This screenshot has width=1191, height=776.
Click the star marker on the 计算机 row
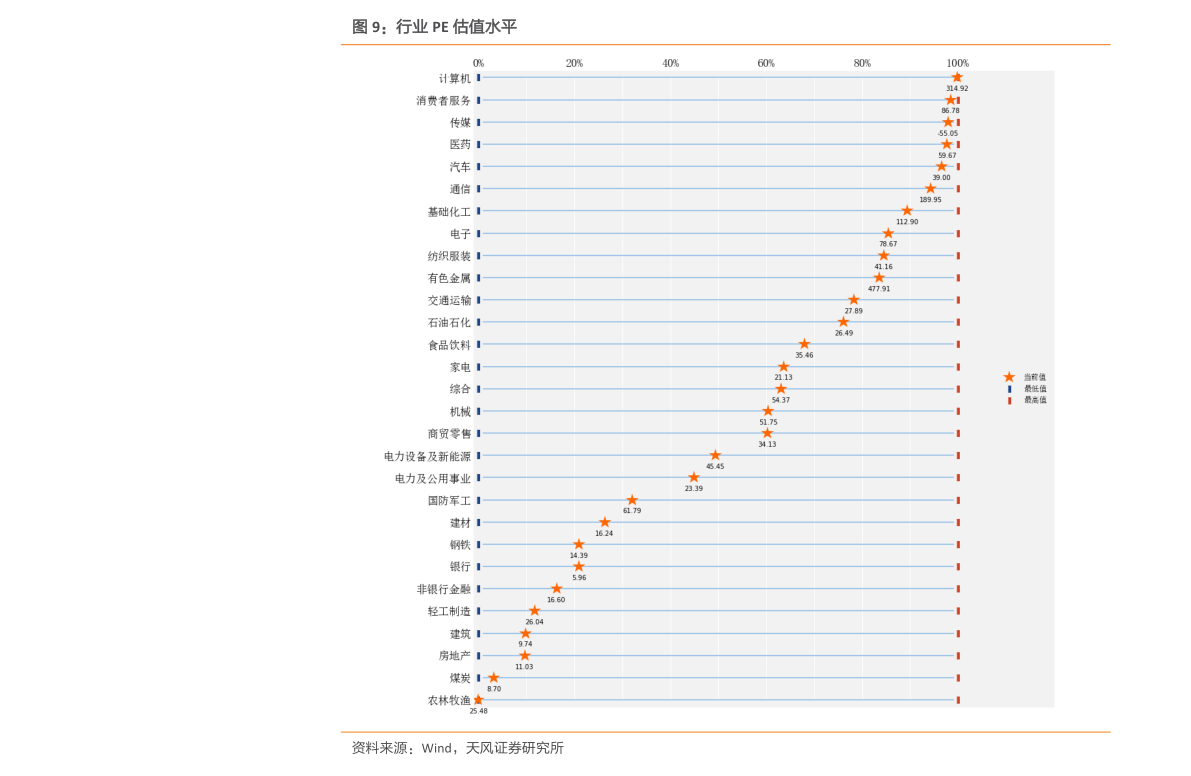click(957, 77)
